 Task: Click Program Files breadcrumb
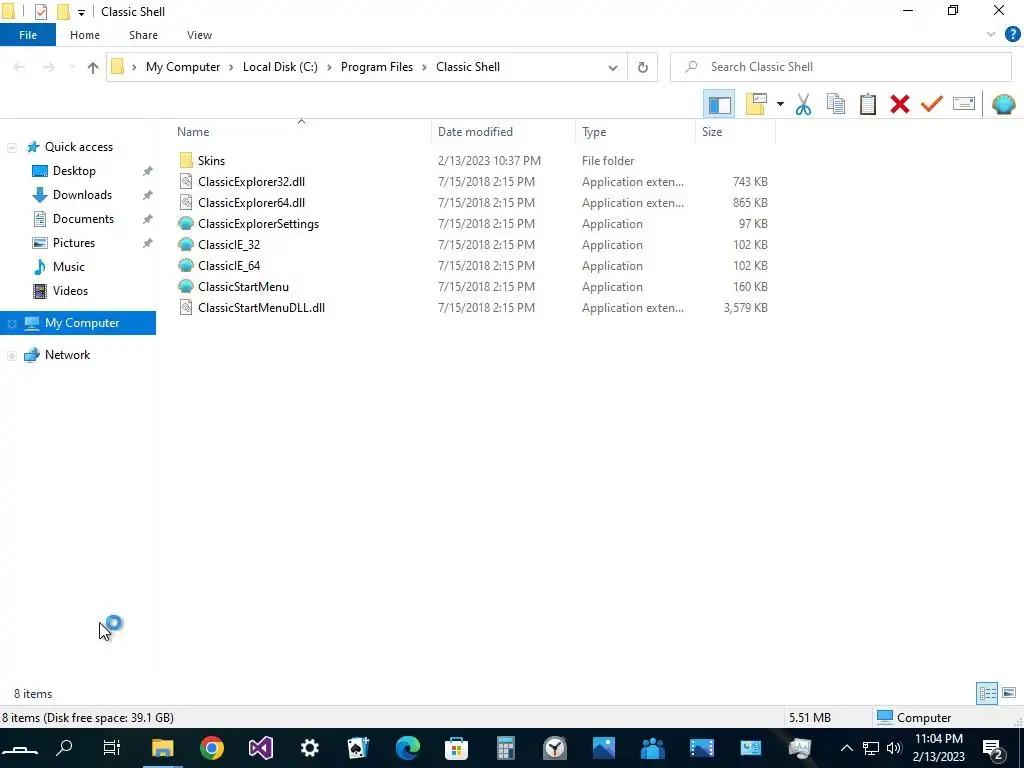(377, 67)
